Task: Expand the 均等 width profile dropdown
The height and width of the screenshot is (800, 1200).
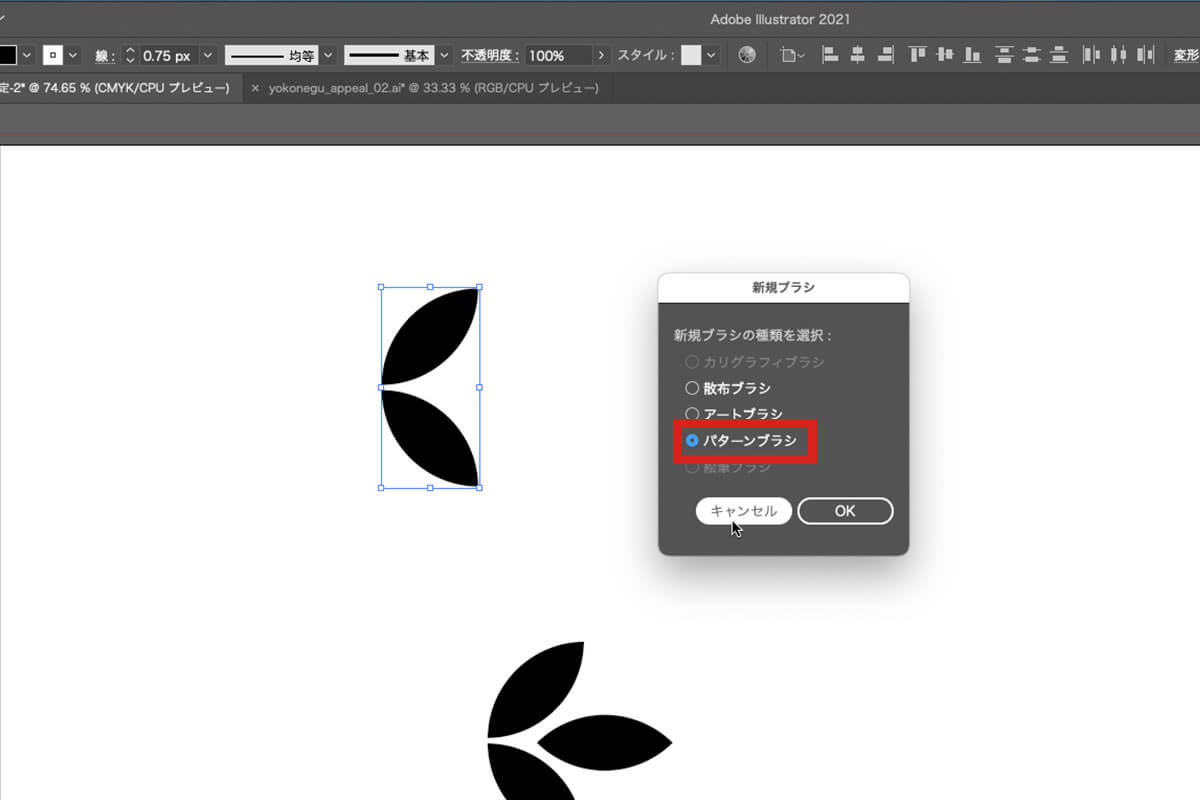Action: coord(328,56)
